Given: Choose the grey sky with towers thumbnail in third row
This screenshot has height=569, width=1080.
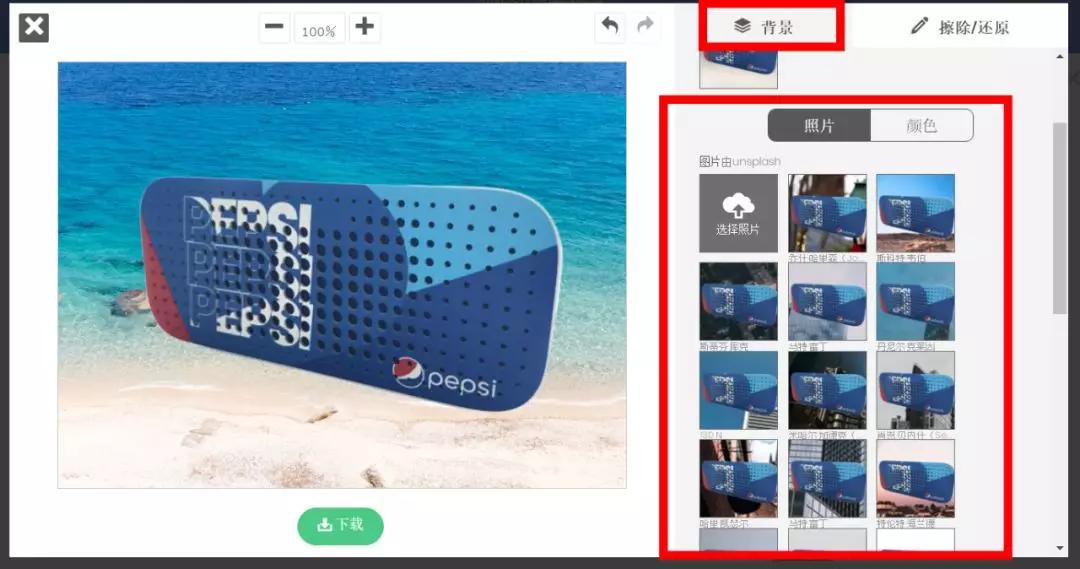Looking at the screenshot, I should pos(915,390).
